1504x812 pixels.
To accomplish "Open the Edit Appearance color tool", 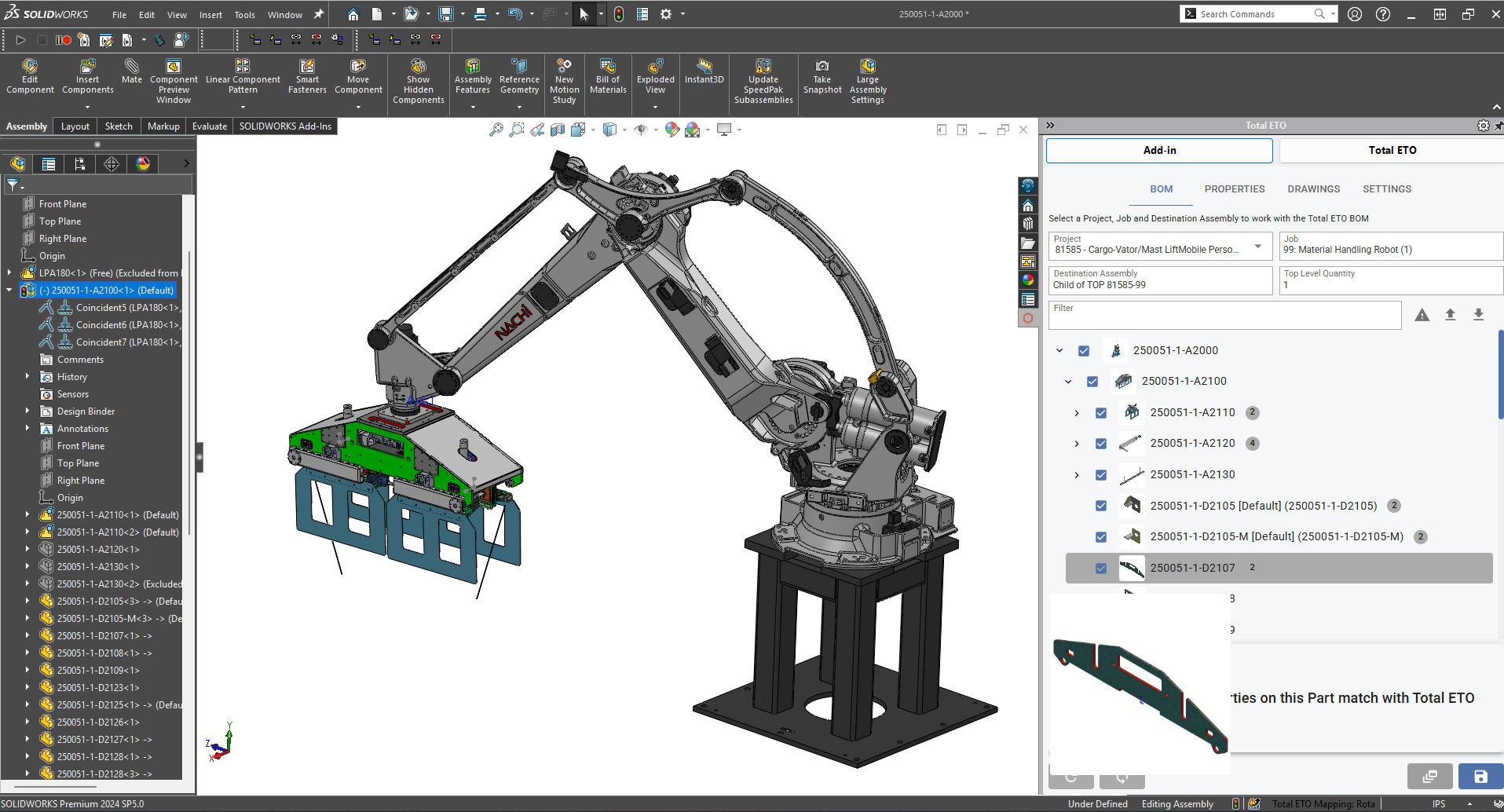I will [x=671, y=129].
